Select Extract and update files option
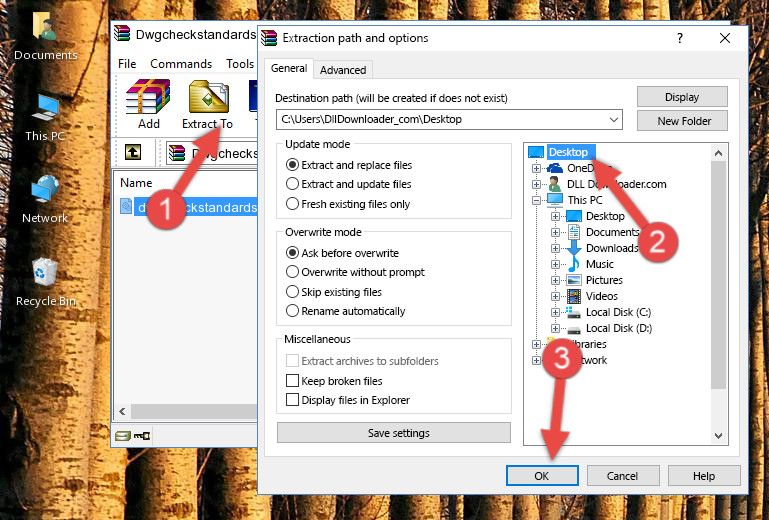769x520 pixels. tap(292, 184)
